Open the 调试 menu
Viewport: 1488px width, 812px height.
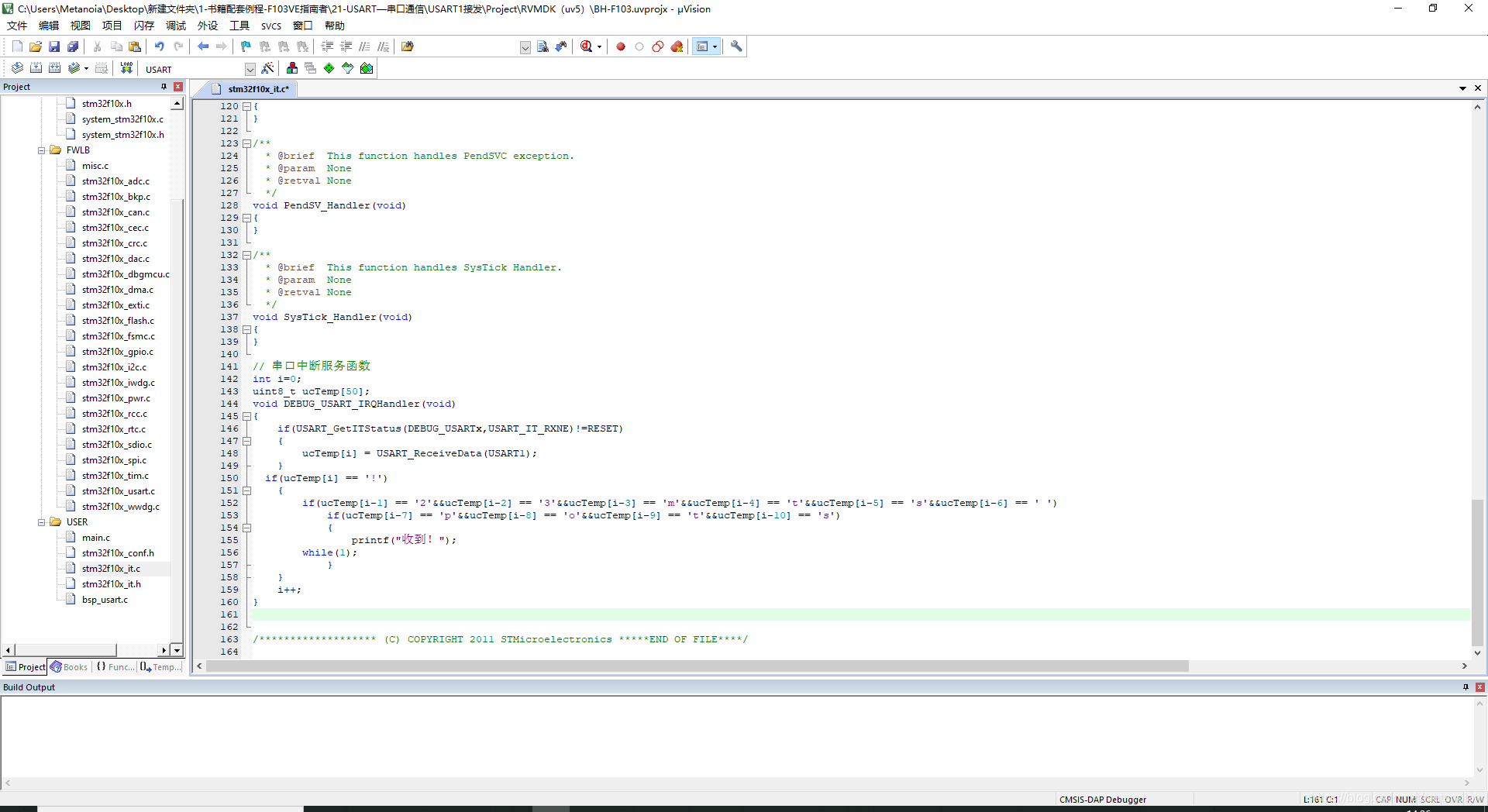(176, 26)
